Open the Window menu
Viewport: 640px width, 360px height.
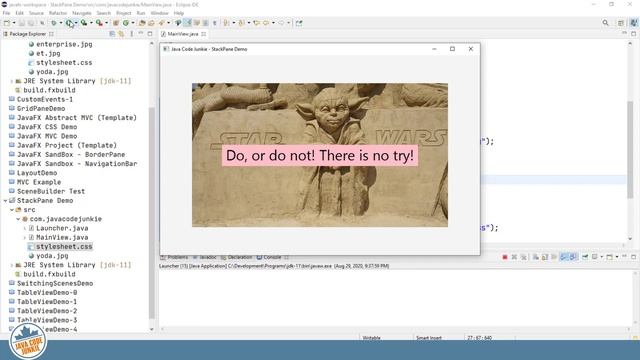point(159,13)
